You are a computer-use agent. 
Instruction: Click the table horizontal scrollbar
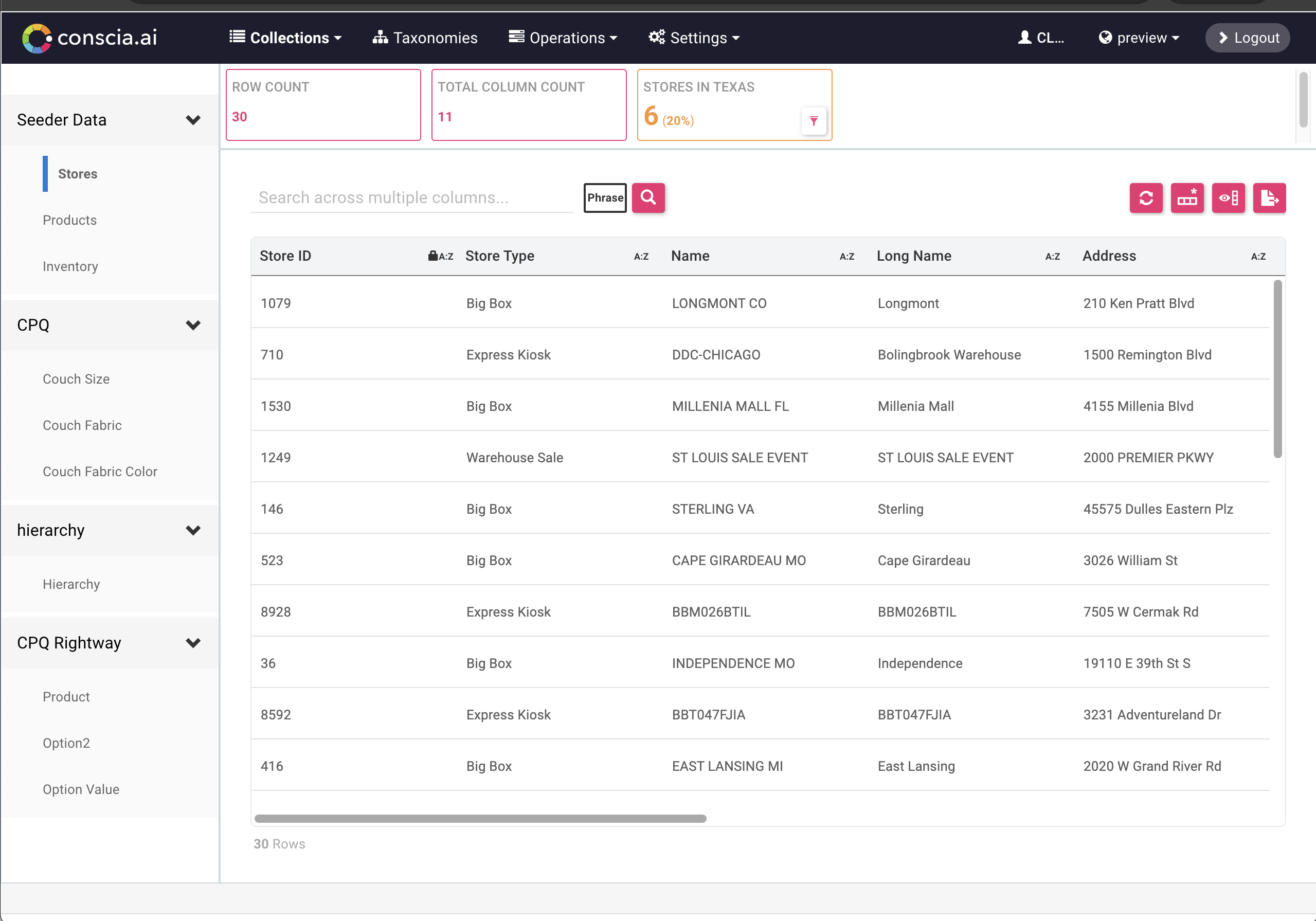pyautogui.click(x=480, y=819)
